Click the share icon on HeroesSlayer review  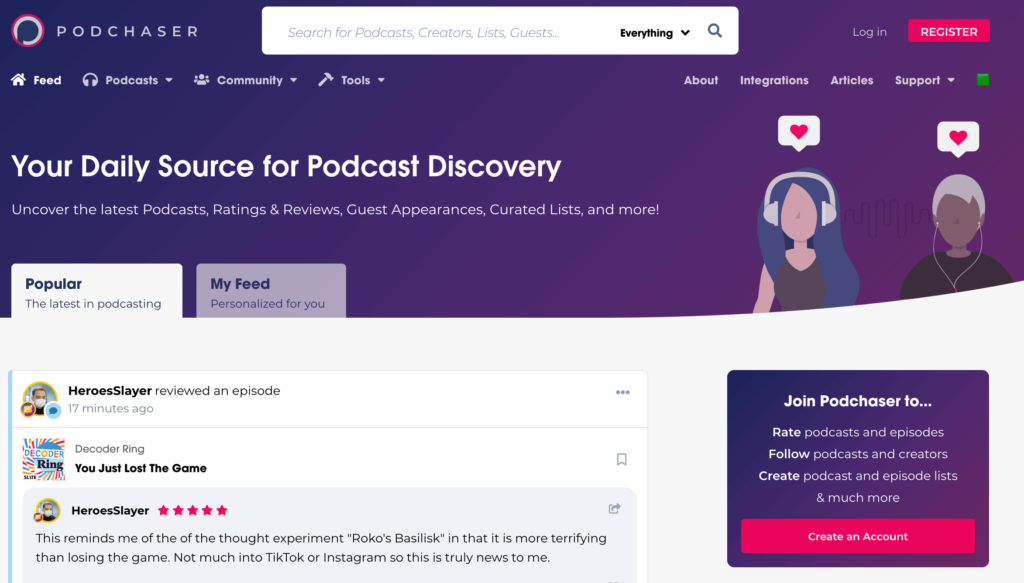pos(615,509)
